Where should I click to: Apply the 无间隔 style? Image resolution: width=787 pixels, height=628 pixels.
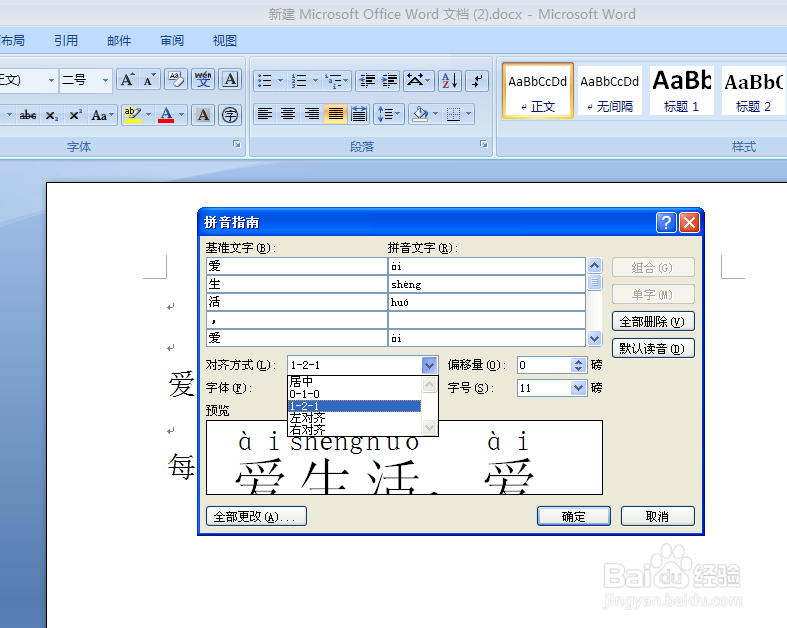610,91
